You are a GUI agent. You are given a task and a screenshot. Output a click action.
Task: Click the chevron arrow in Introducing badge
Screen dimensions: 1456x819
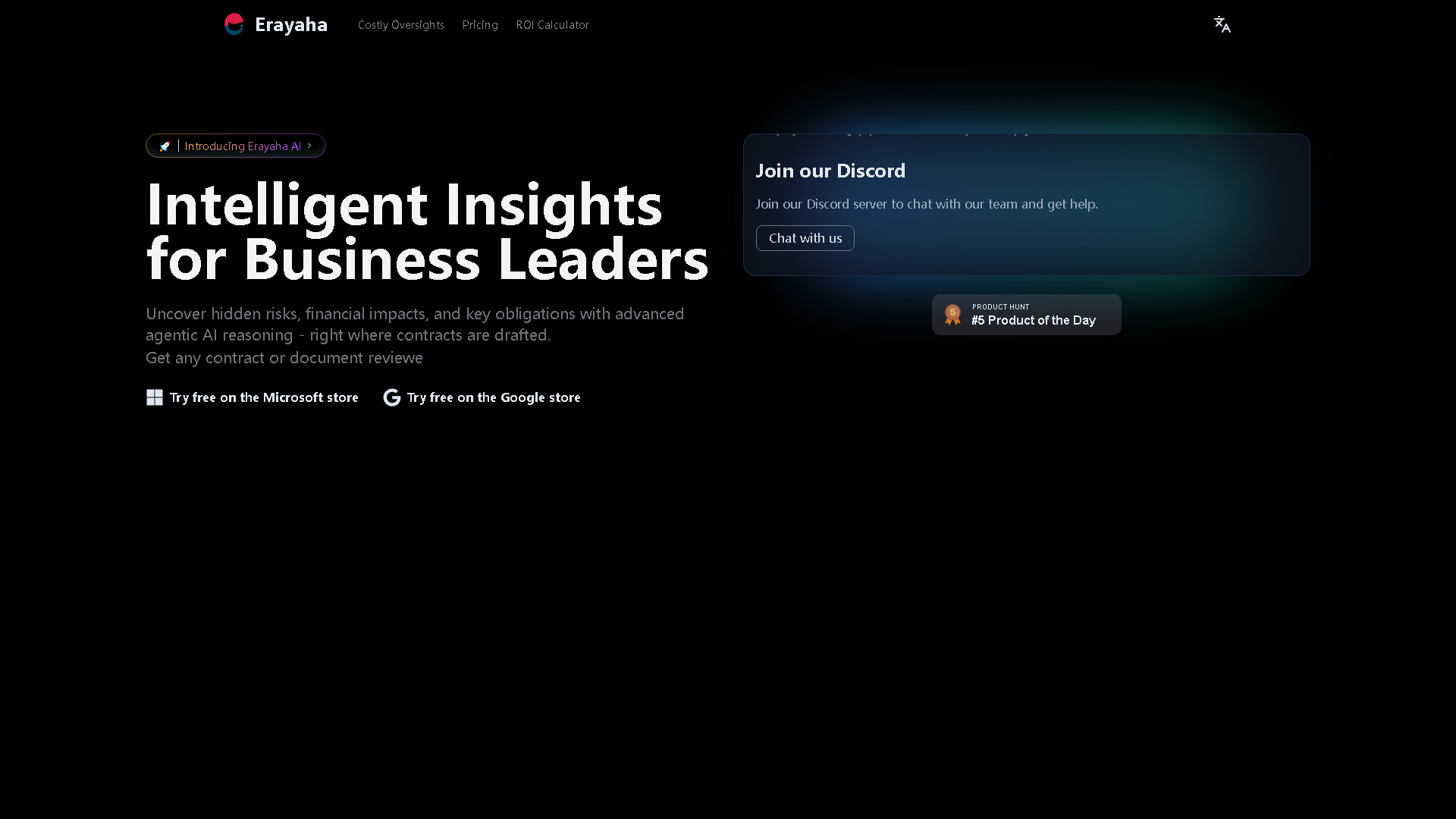[309, 146]
